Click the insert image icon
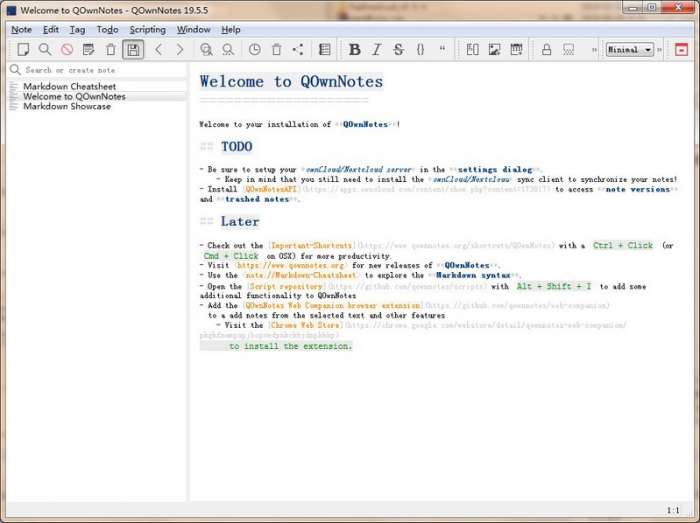The image size is (700, 523). point(494,49)
